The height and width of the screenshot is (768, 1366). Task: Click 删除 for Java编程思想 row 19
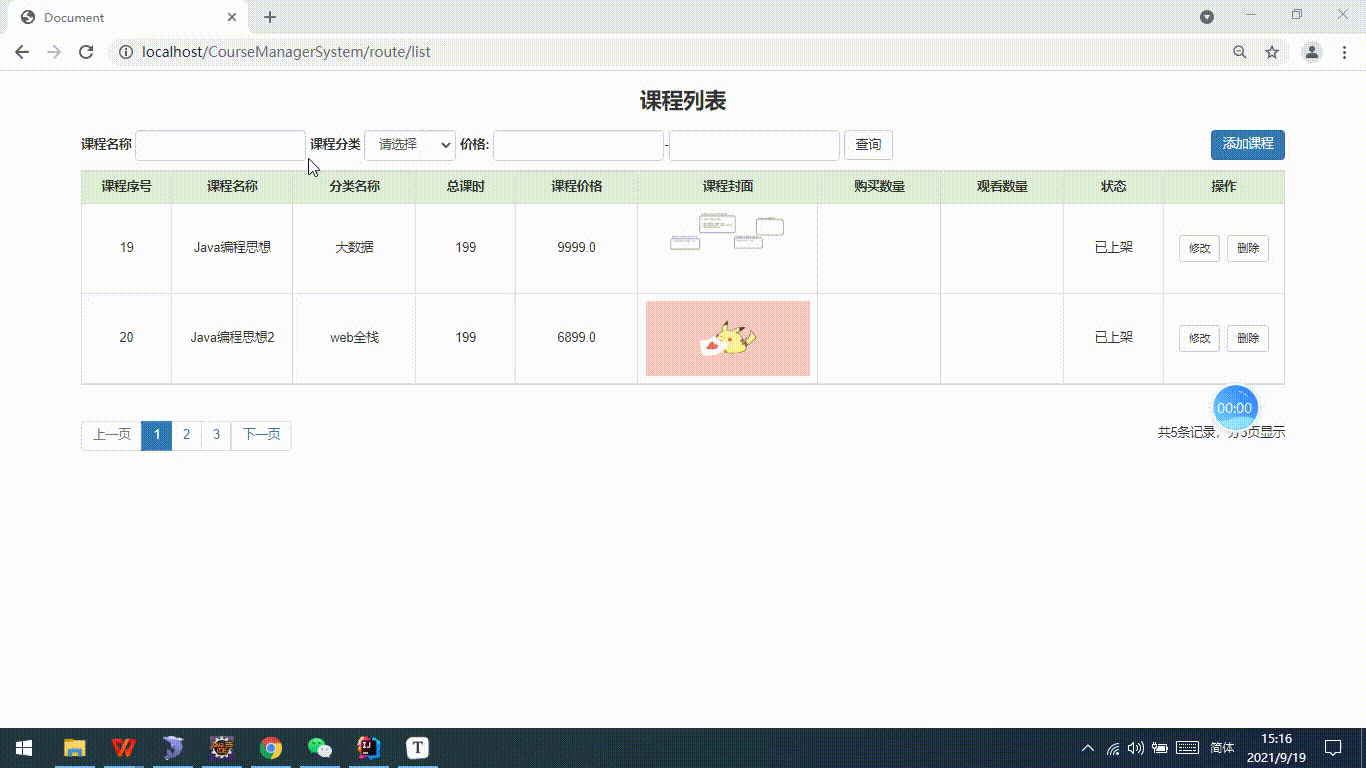[x=1248, y=248]
